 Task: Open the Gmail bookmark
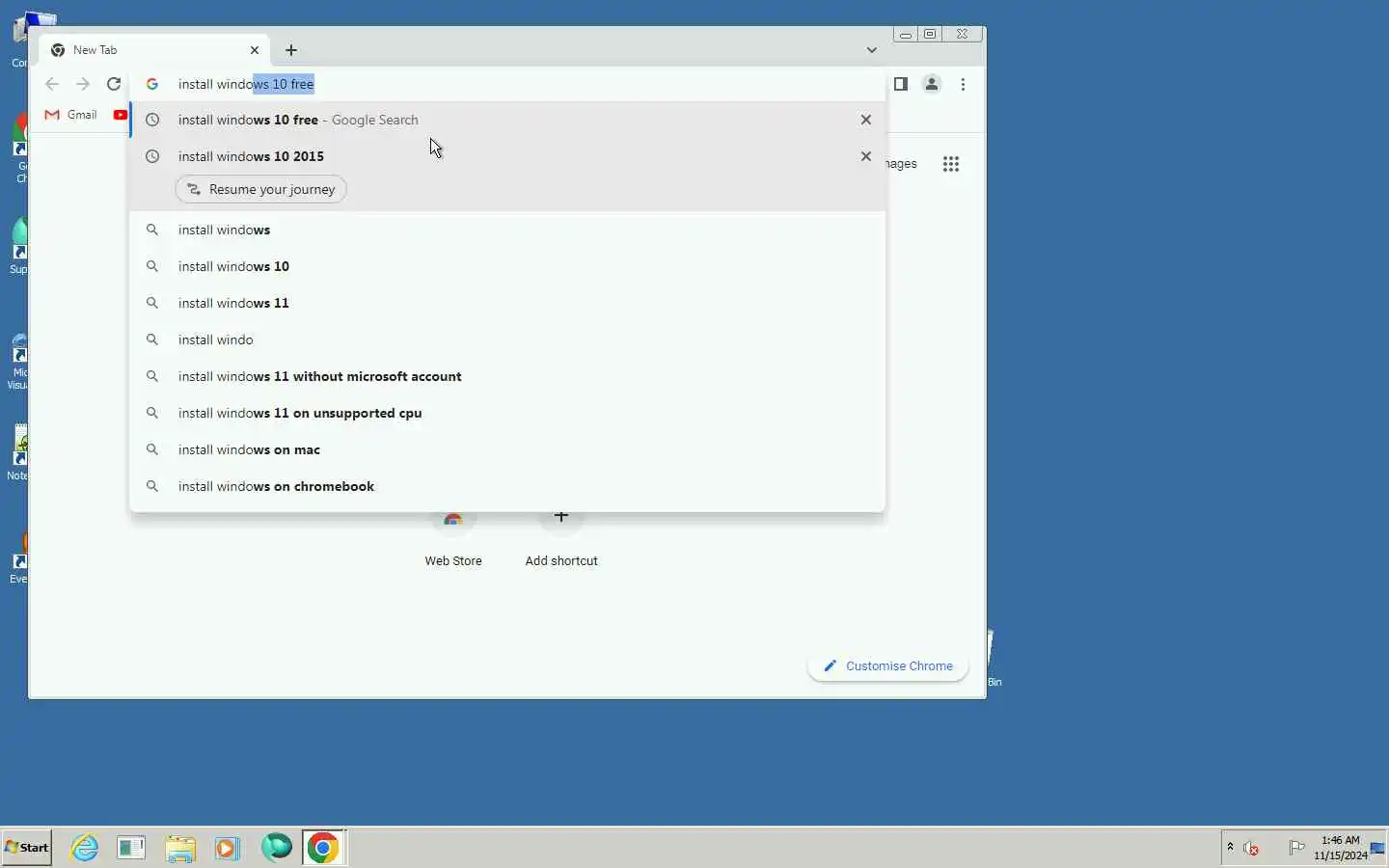[x=71, y=115]
